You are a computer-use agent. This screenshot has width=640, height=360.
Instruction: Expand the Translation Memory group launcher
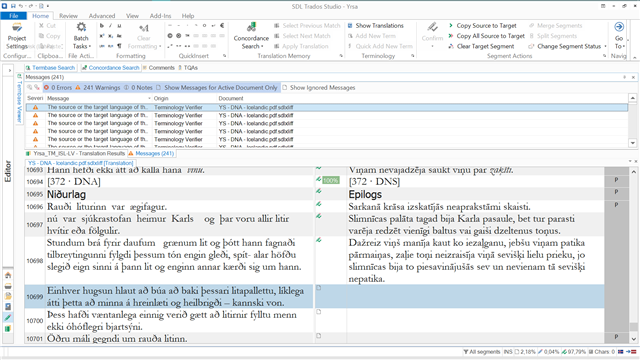(x=341, y=56)
